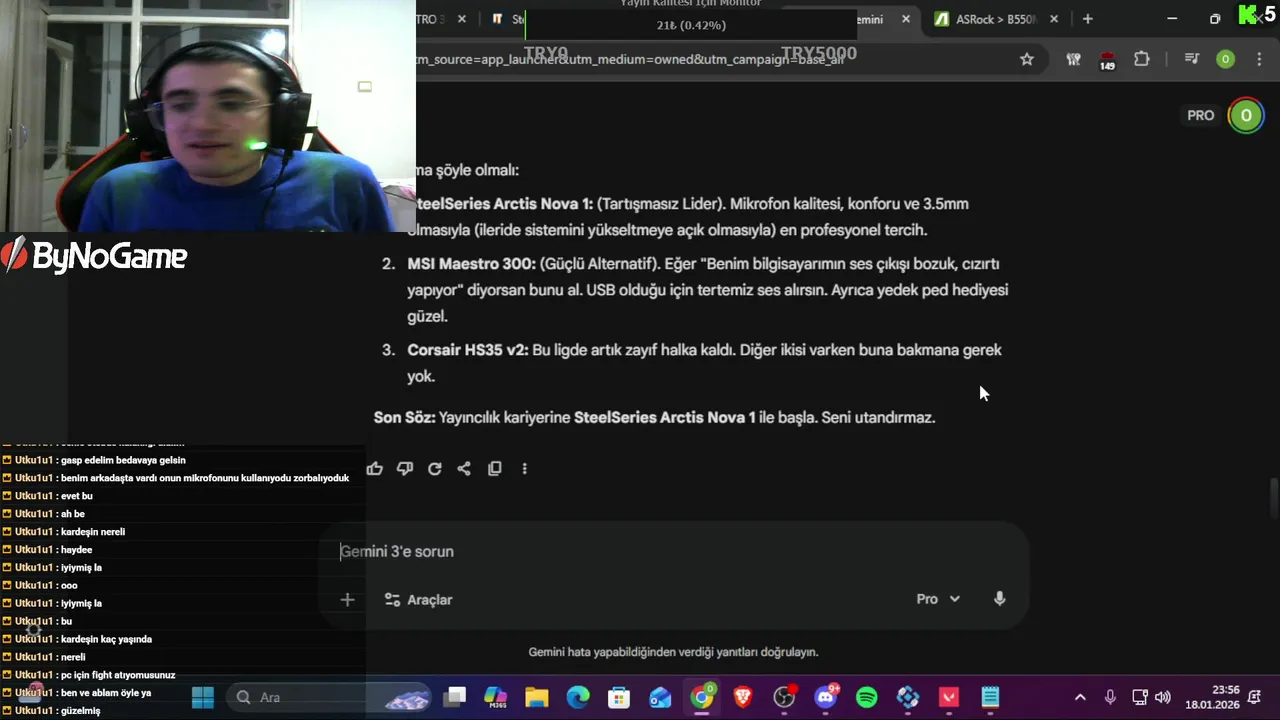Open Notepad from taskbar
Viewport: 1280px width, 720px height.
click(x=990, y=697)
